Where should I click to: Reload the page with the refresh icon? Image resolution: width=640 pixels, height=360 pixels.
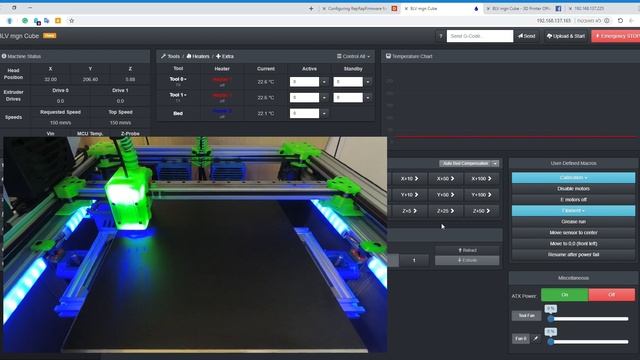[620, 20]
